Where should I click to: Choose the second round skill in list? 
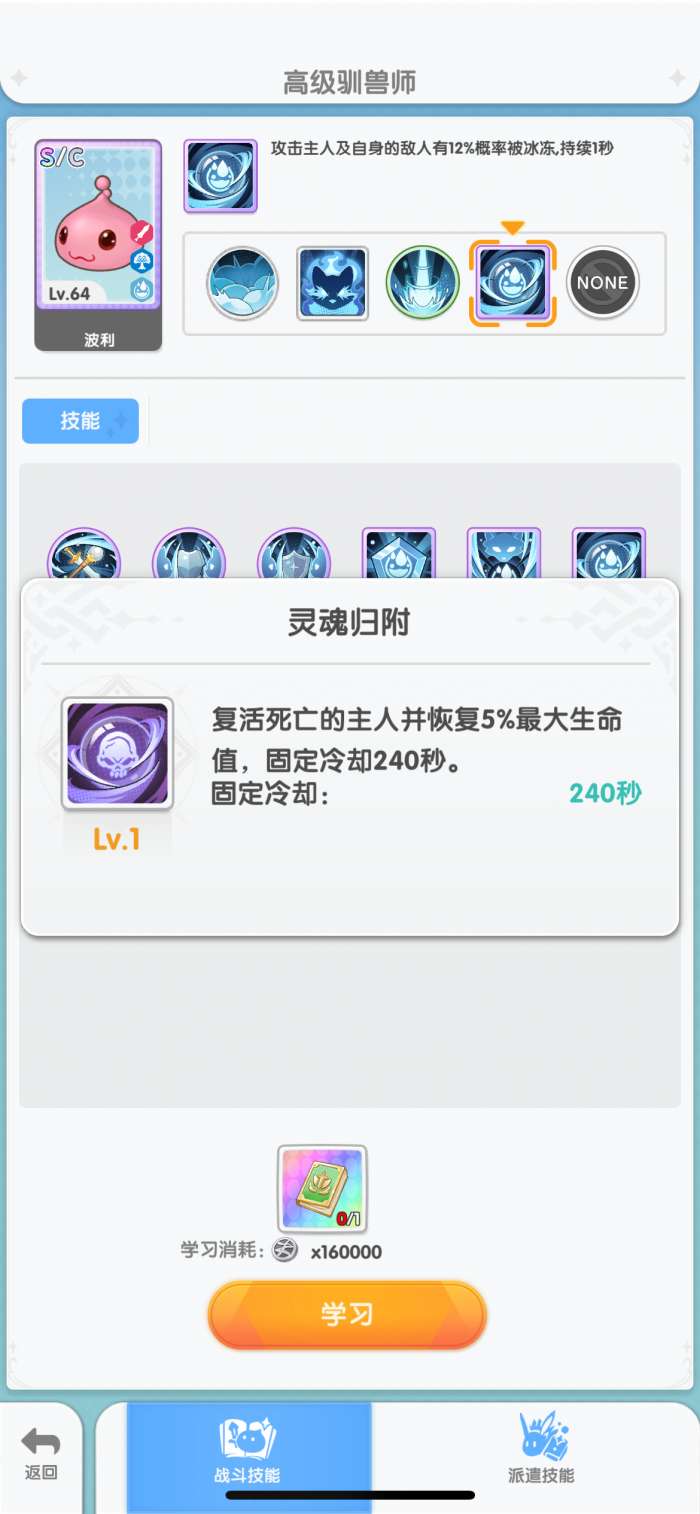pos(189,554)
